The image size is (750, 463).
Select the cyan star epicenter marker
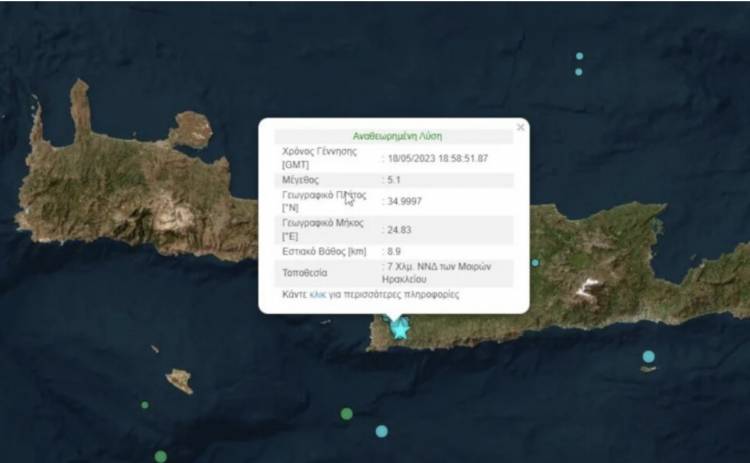click(399, 329)
